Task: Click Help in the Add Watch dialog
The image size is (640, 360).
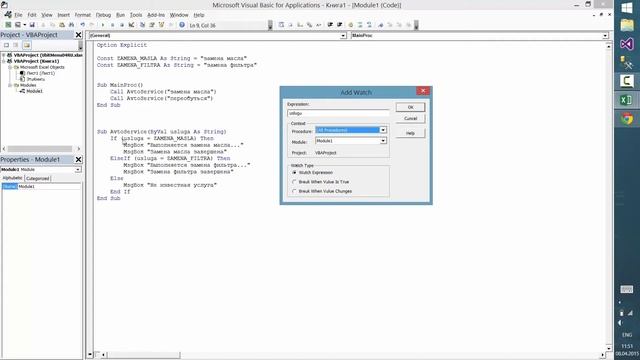Action: pyautogui.click(x=410, y=133)
